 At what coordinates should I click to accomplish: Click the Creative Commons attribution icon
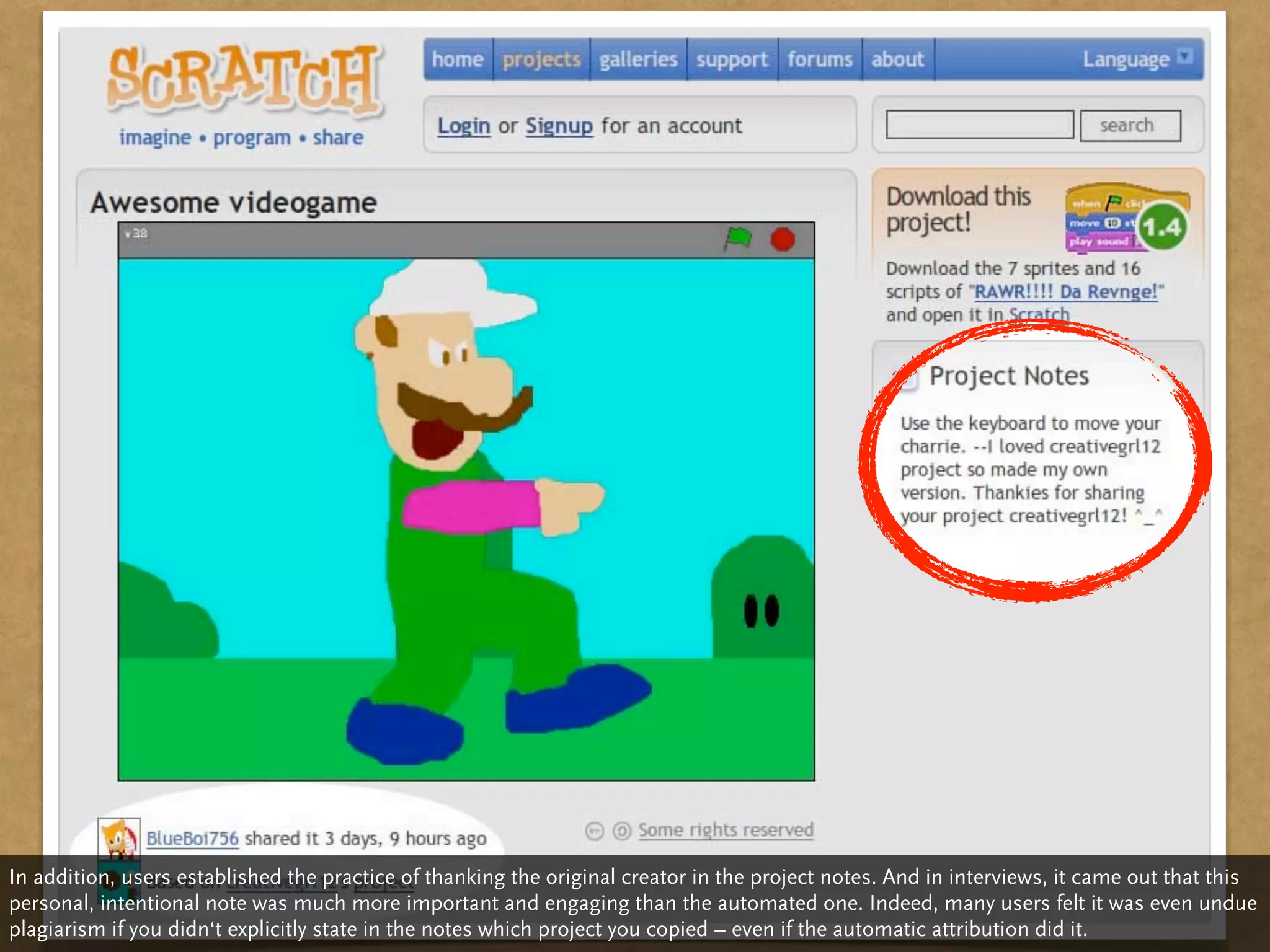click(x=594, y=831)
